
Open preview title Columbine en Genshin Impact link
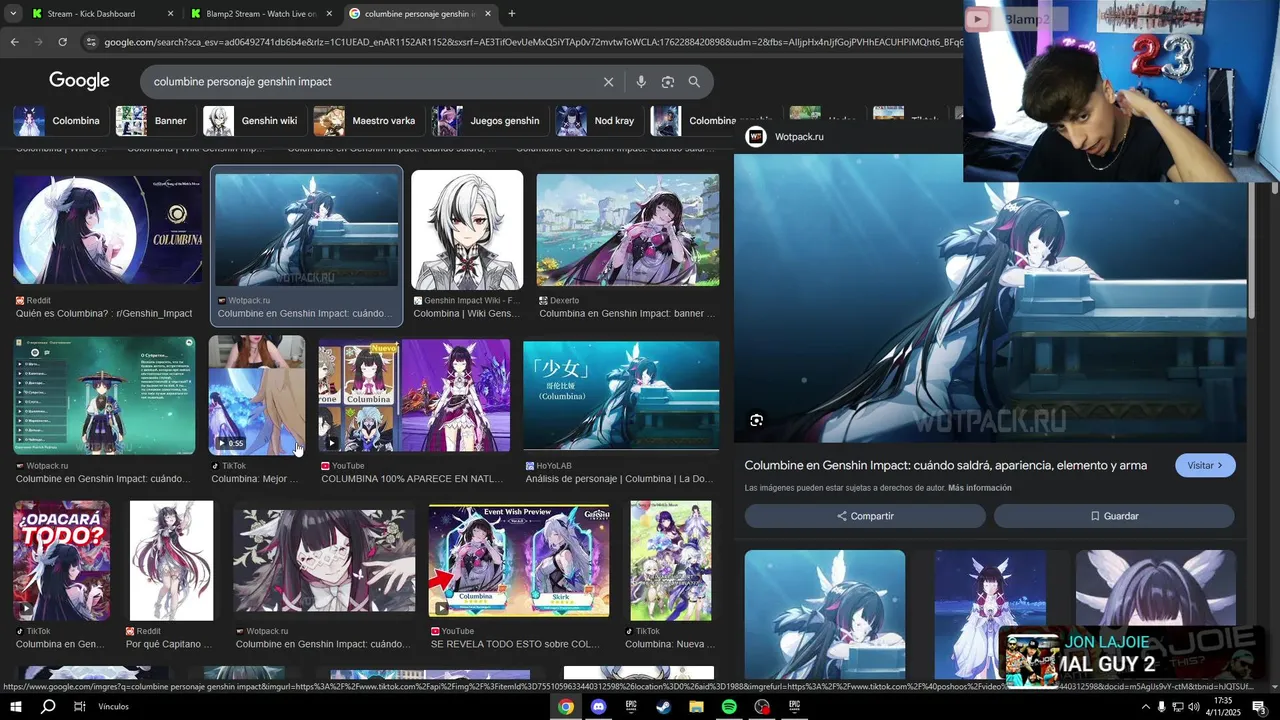tap(946, 465)
